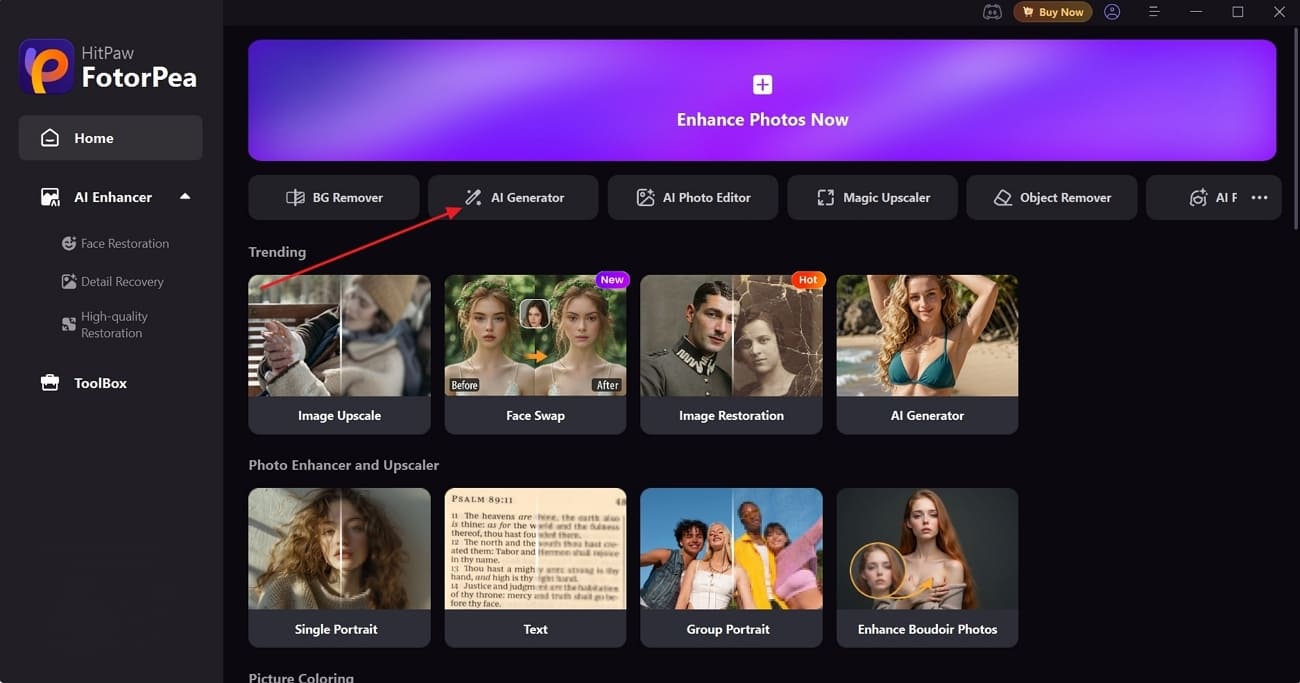The height and width of the screenshot is (683, 1300).
Task: Click the AI Generator magic wand icon
Action: click(473, 198)
